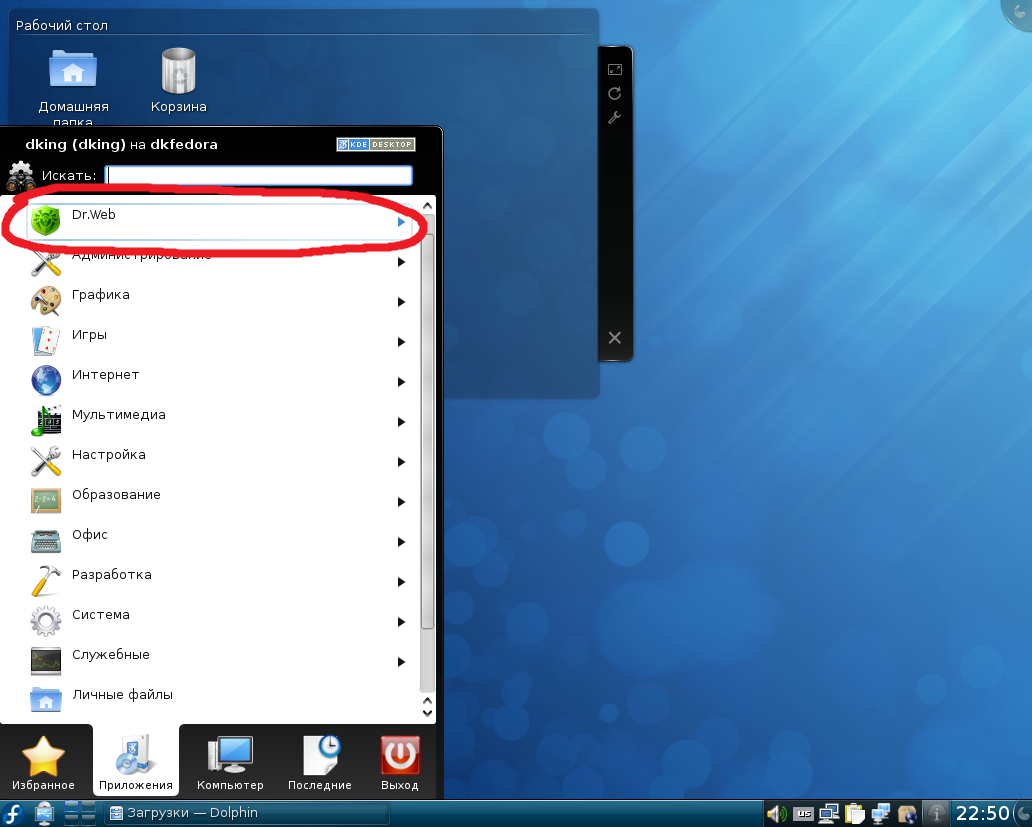The height and width of the screenshot is (827, 1032).
Task: Expand the Настройка submenu arrow
Action: click(401, 463)
